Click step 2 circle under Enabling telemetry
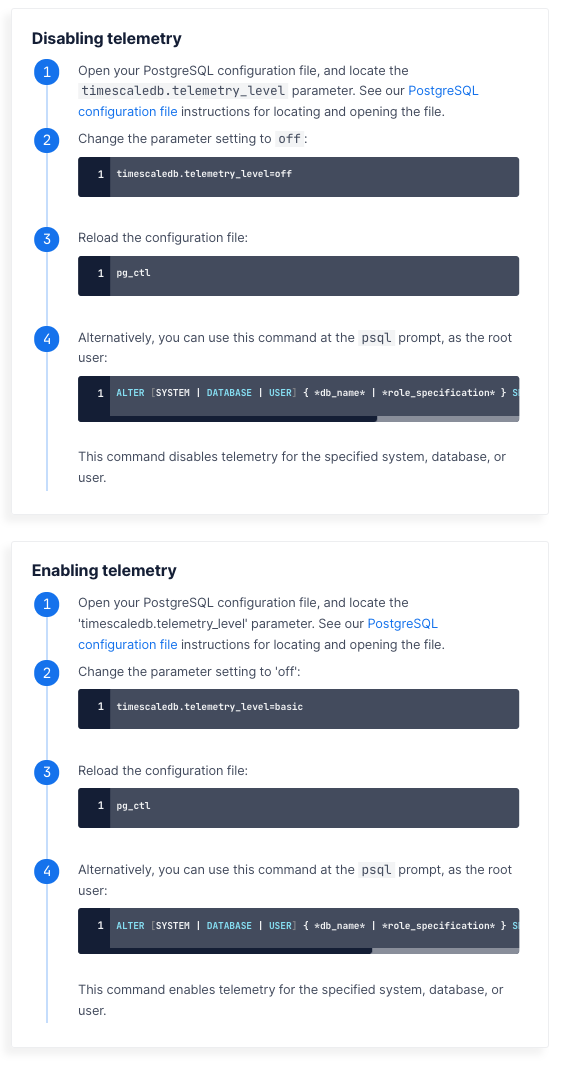565x1066 pixels. (46, 672)
